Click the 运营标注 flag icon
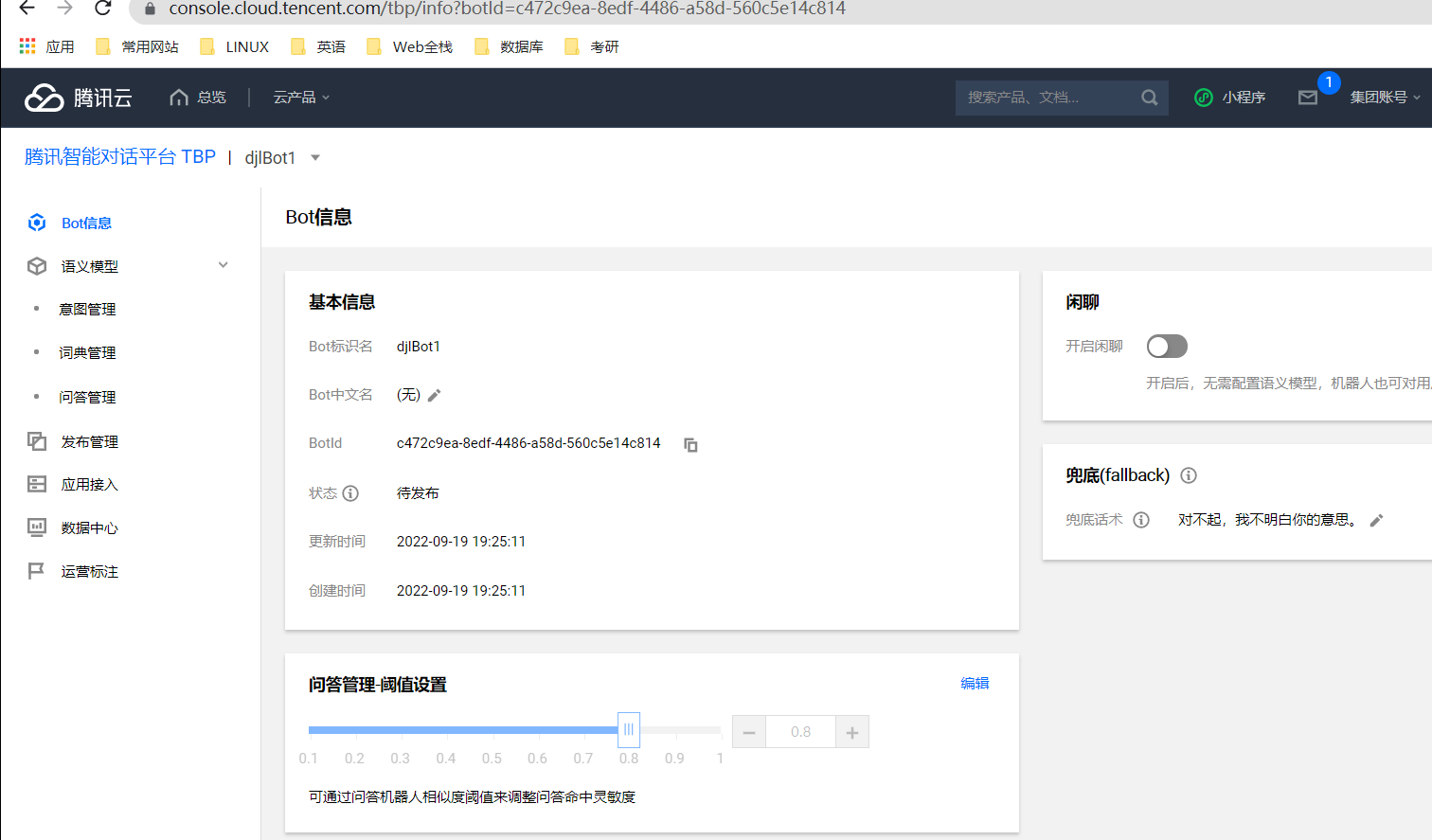The image size is (1432, 840). click(x=37, y=571)
